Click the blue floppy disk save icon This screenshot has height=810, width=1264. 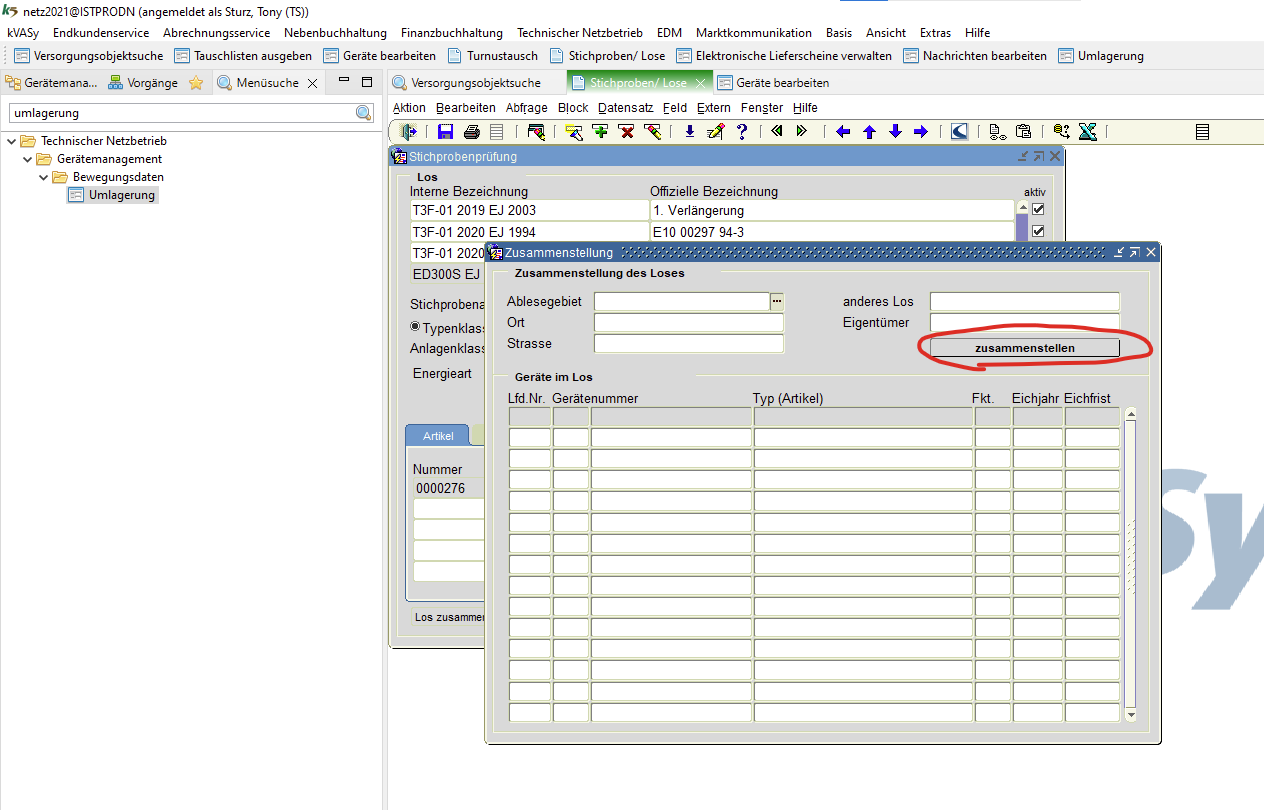pos(445,131)
